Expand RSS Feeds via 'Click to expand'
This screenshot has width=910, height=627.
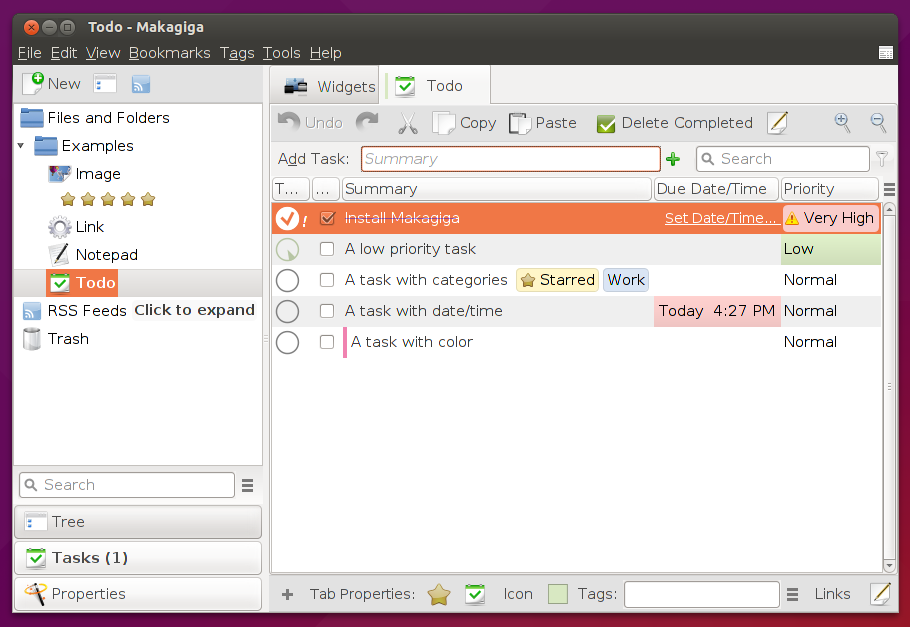(194, 310)
